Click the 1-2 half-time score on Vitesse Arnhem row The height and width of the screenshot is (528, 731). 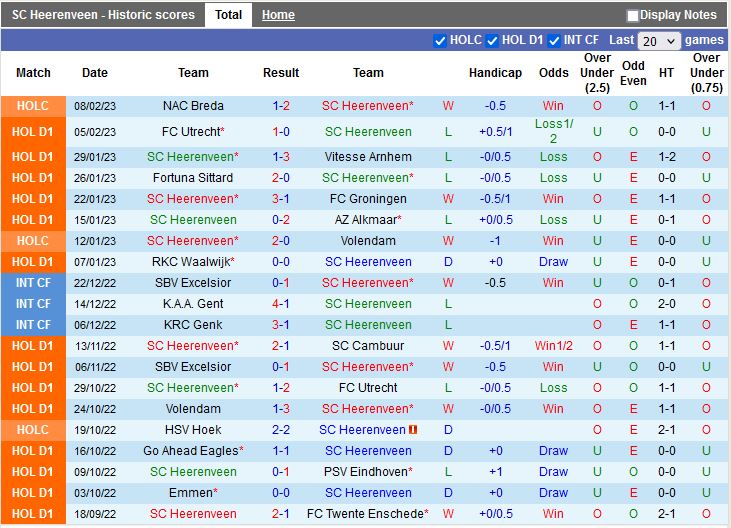point(666,157)
